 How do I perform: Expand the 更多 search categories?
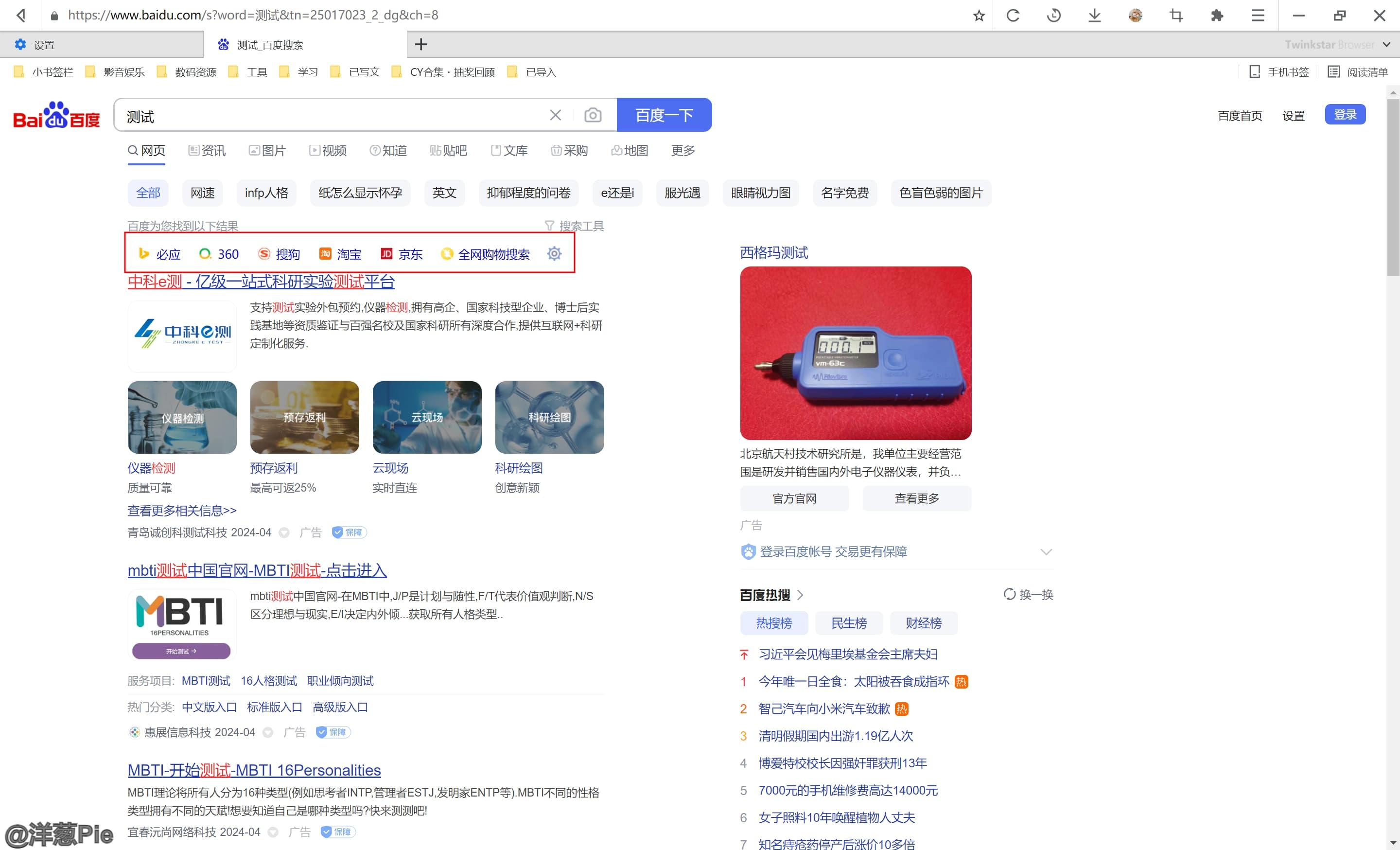click(x=682, y=151)
